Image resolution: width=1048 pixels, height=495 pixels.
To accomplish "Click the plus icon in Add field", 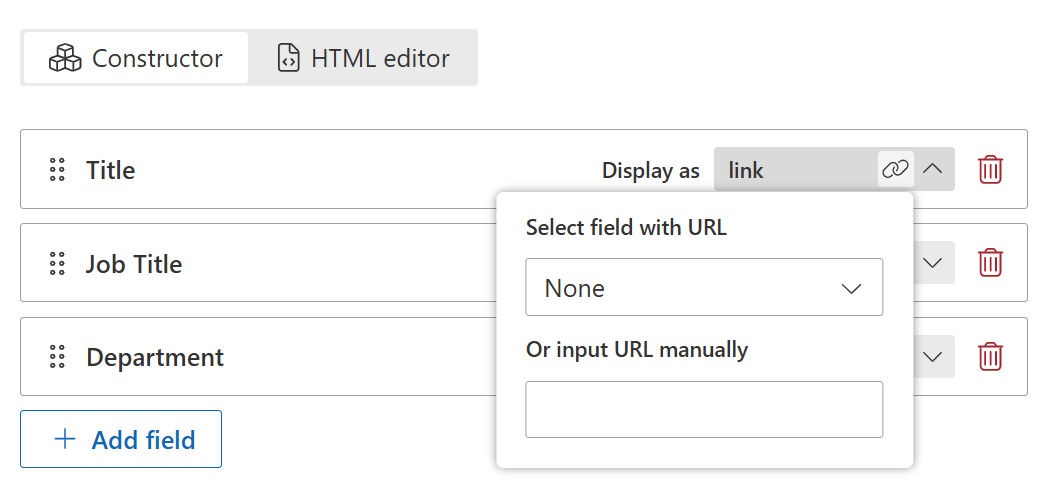I will [65, 439].
